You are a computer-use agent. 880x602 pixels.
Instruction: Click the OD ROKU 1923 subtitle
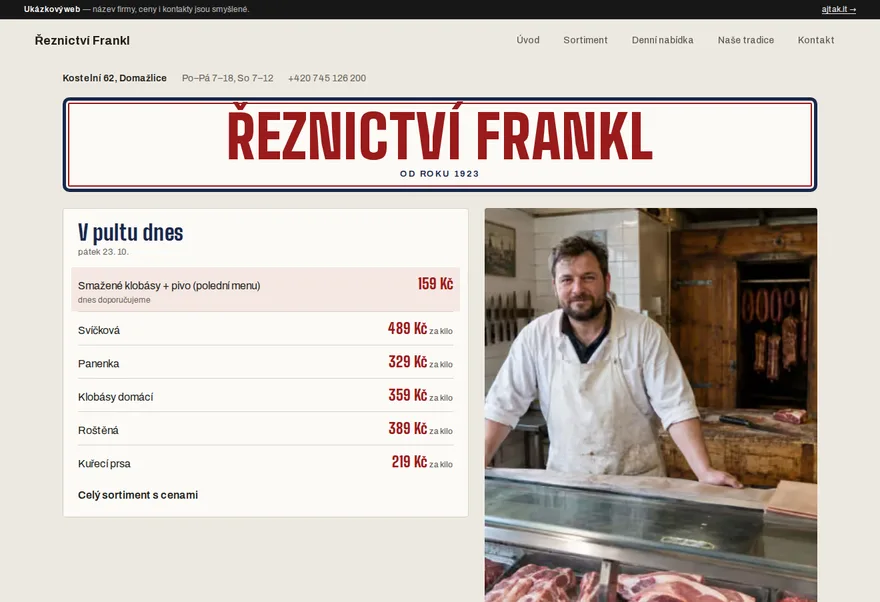440,174
